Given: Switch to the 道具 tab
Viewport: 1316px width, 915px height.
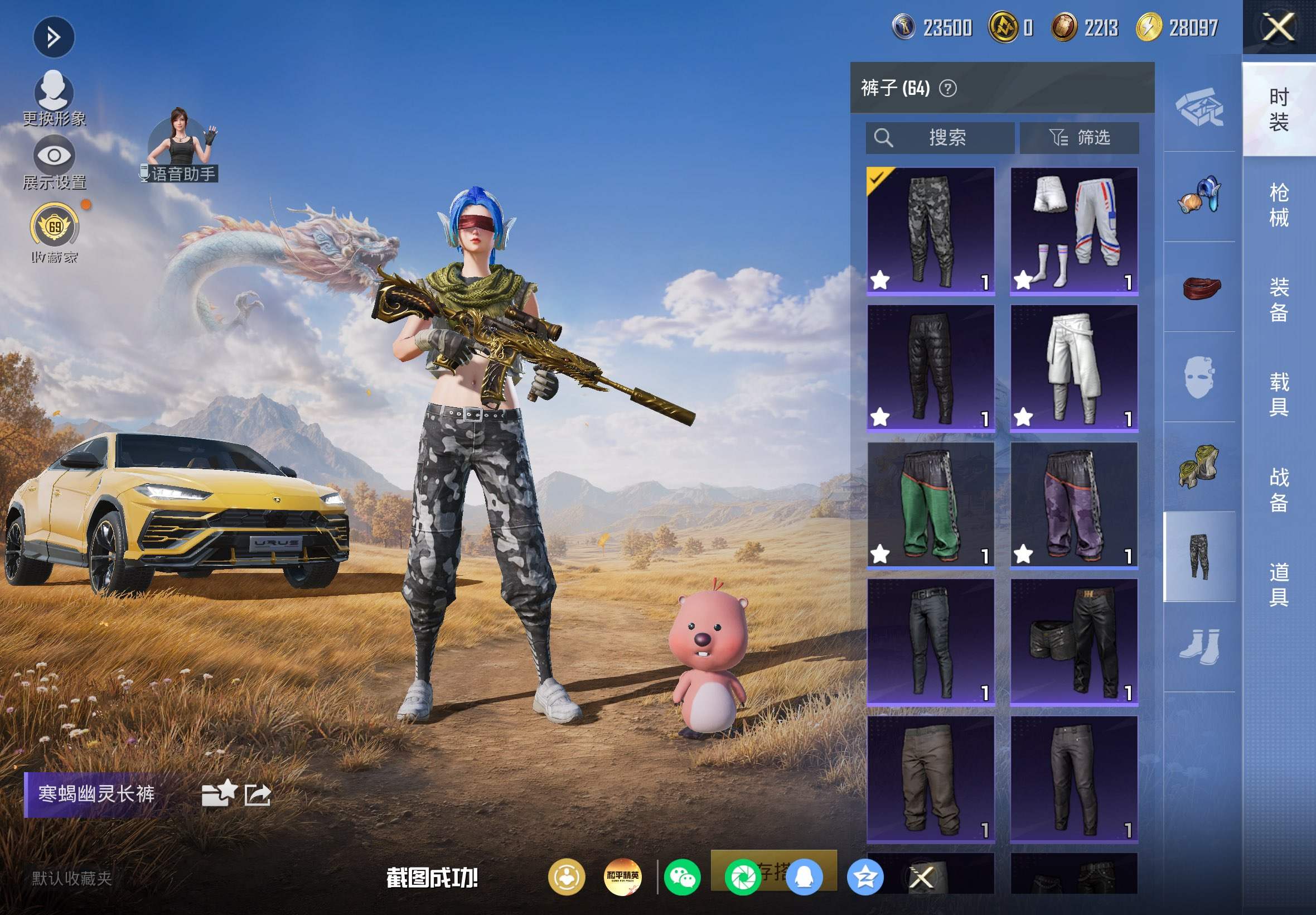Looking at the screenshot, I should coord(1279,584).
